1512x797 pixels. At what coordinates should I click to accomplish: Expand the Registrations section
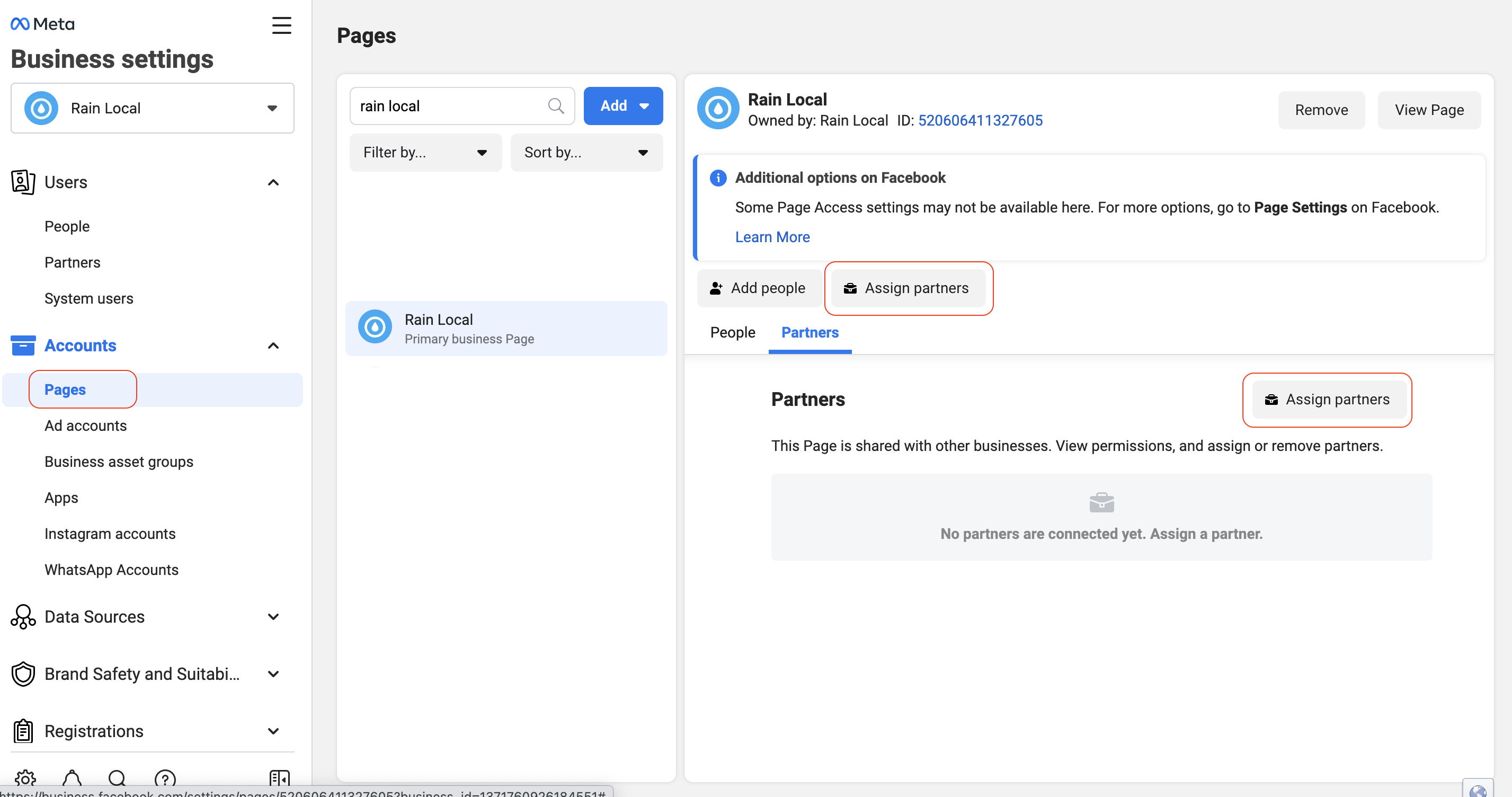[273, 731]
